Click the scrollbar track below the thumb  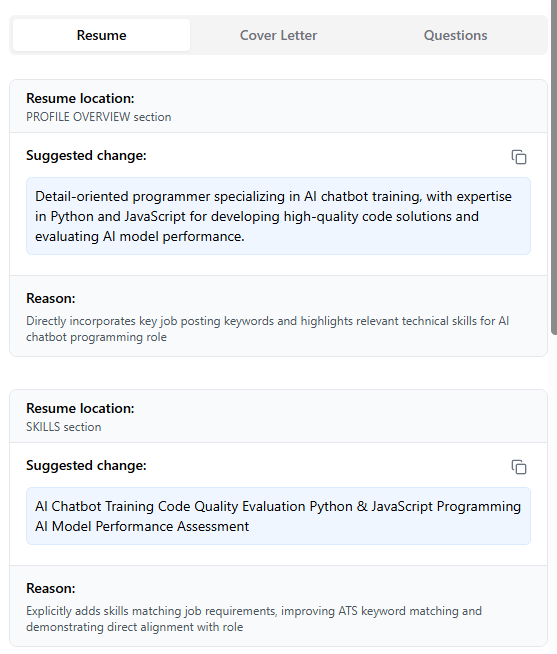click(554, 494)
